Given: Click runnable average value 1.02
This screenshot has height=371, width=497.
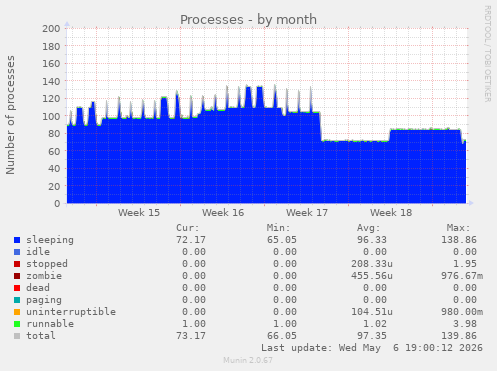Looking at the screenshot, I should click(375, 324).
